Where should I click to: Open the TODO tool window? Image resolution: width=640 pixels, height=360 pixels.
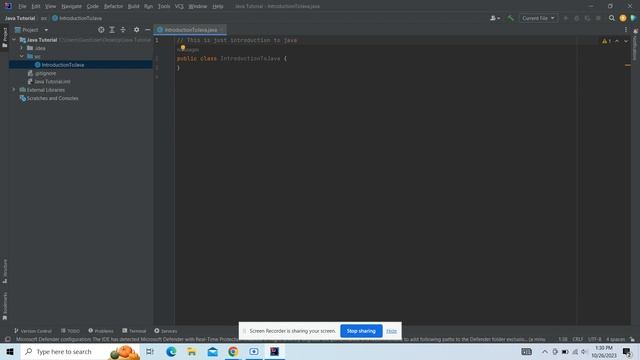pos(70,331)
